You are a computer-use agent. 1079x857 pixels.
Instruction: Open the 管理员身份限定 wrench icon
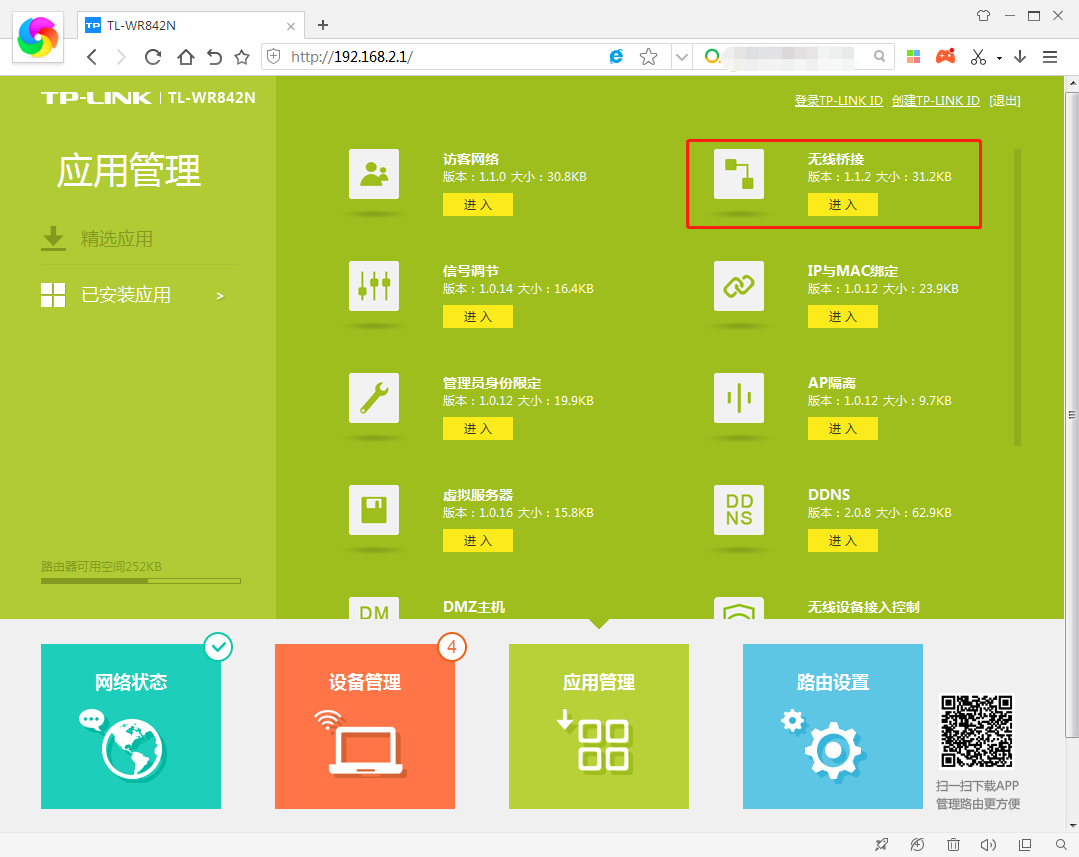tap(374, 398)
